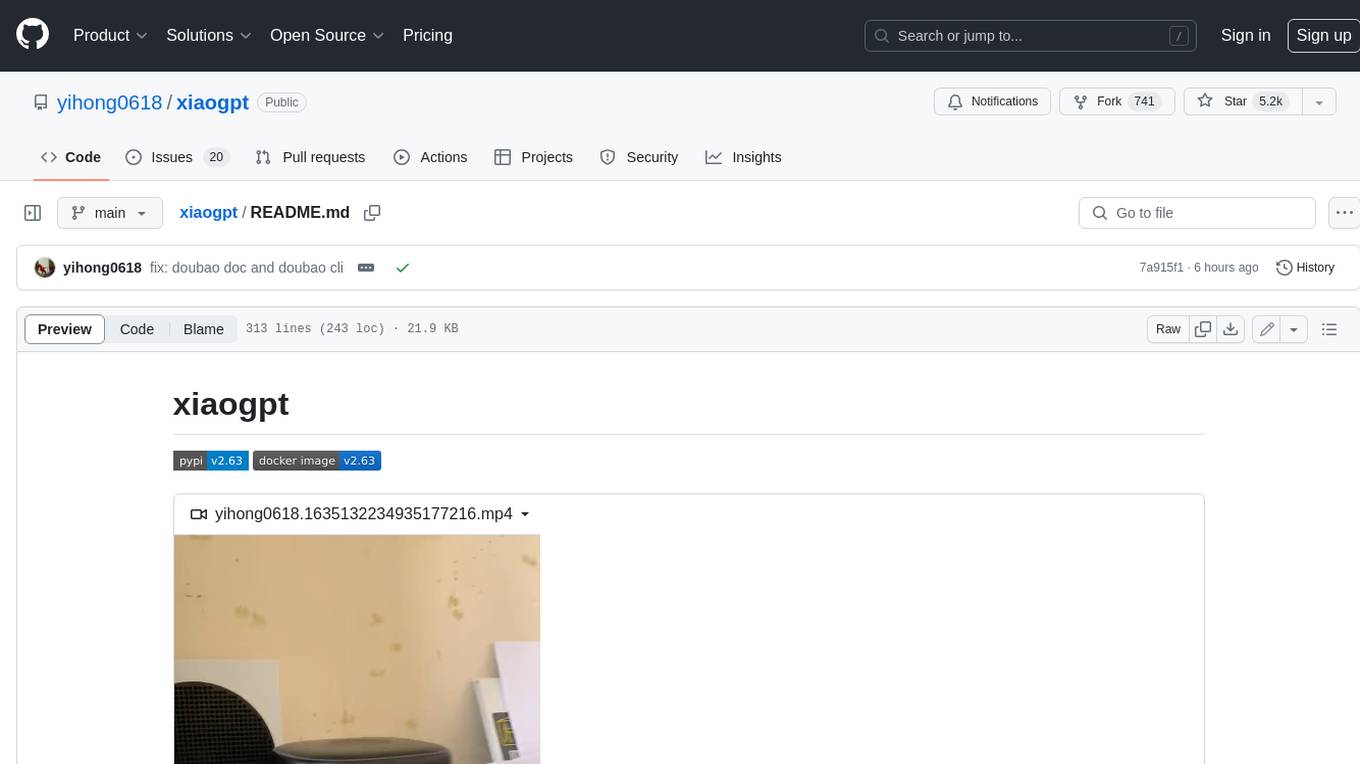Click the Sign up button
The height and width of the screenshot is (764, 1360).
pyautogui.click(x=1323, y=35)
